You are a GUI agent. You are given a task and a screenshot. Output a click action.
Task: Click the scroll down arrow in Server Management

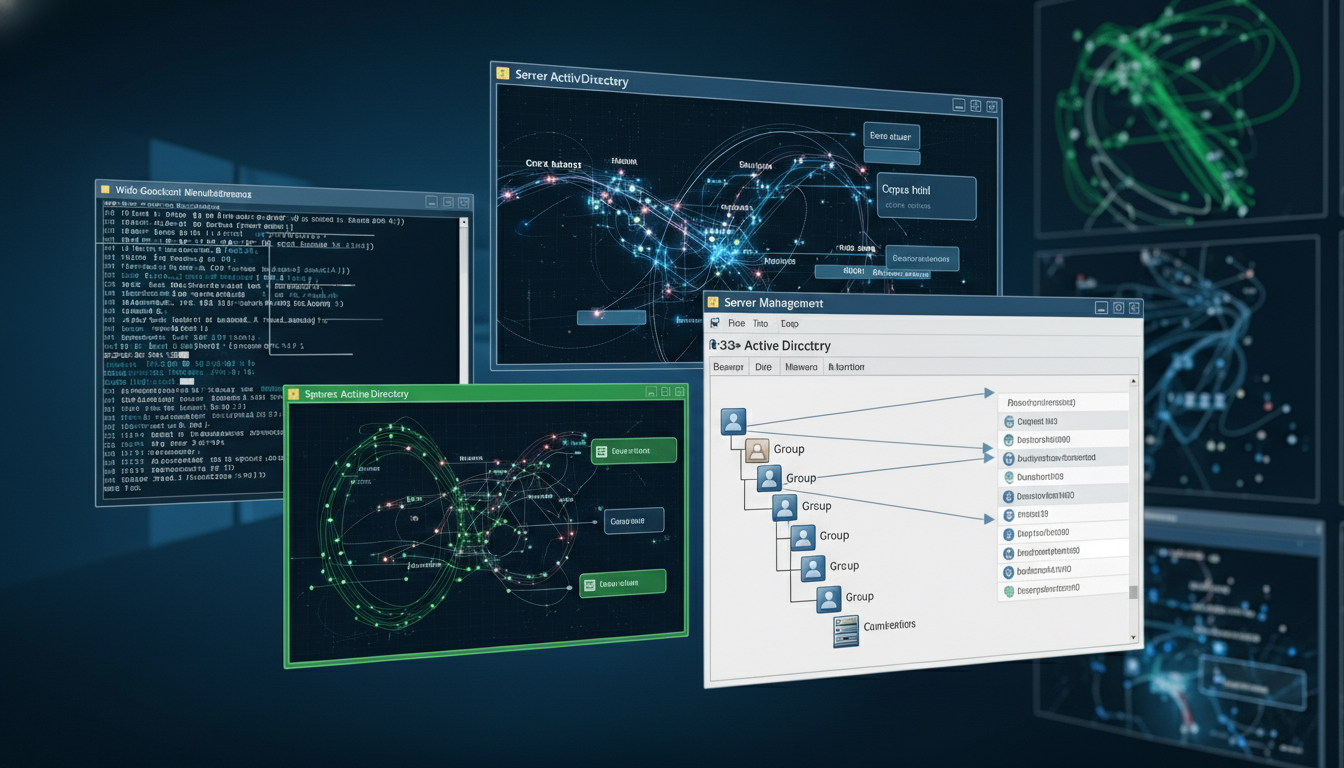(1133, 637)
